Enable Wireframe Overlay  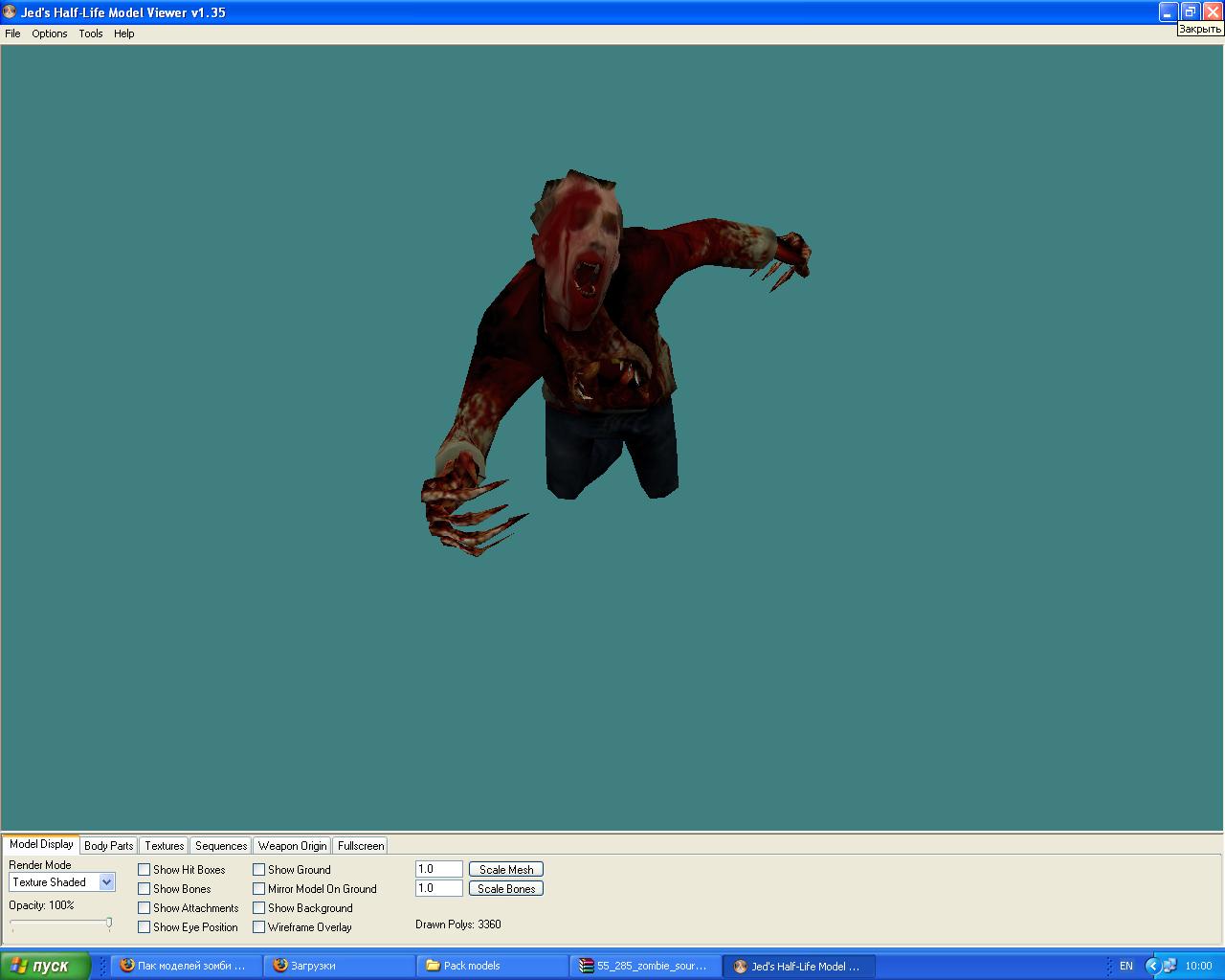pos(259,927)
